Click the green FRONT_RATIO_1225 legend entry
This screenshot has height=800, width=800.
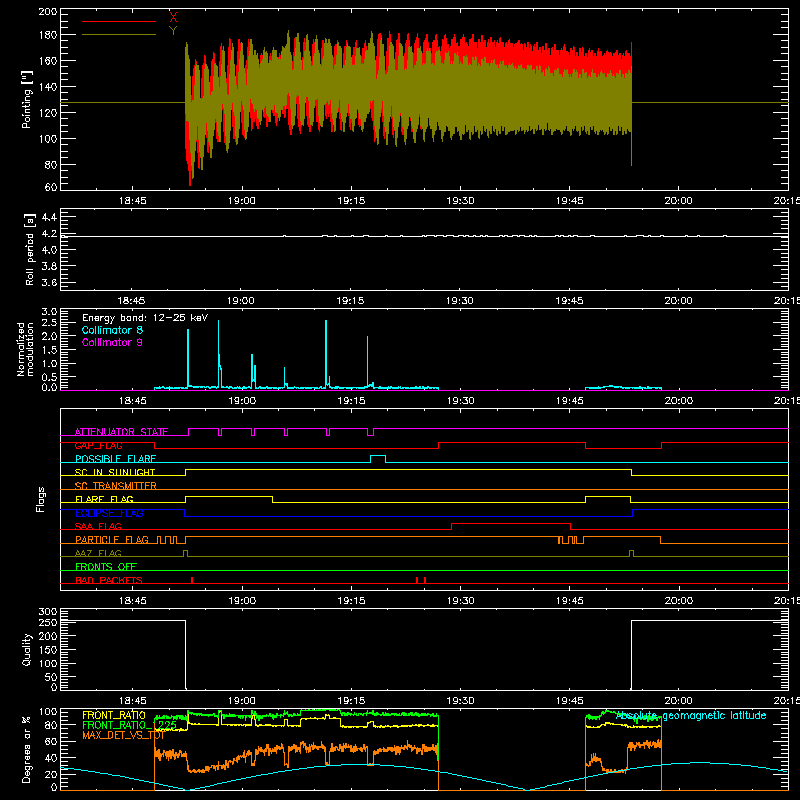click(130, 725)
